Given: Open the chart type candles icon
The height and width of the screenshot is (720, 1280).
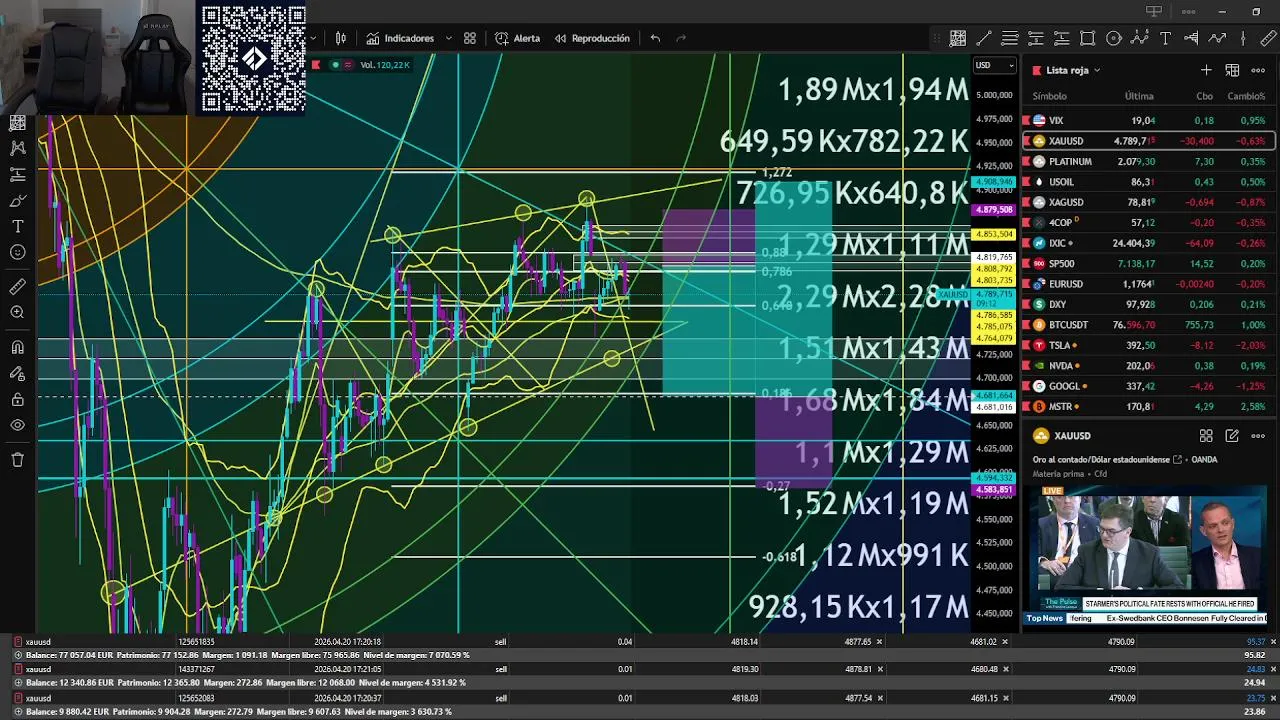Looking at the screenshot, I should point(341,38).
